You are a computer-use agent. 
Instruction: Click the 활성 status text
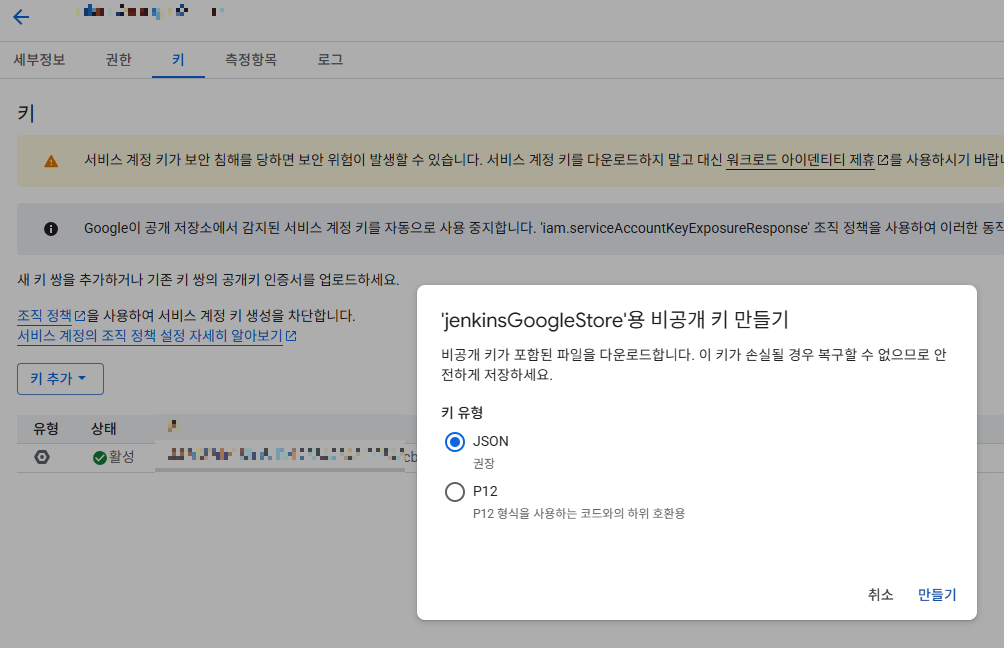tap(121, 457)
